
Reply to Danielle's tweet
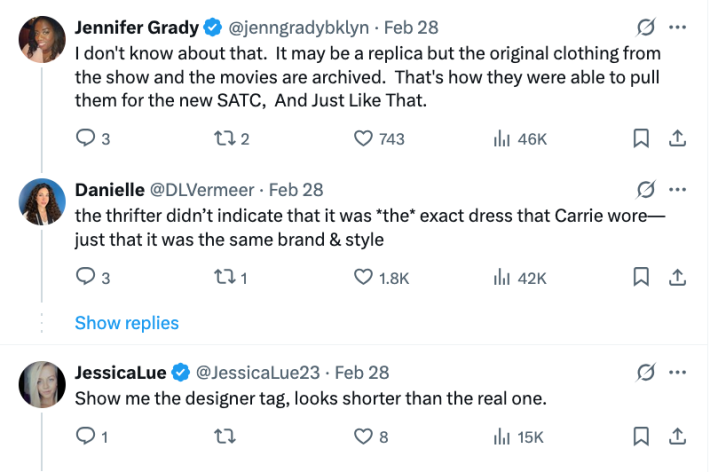tap(85, 277)
